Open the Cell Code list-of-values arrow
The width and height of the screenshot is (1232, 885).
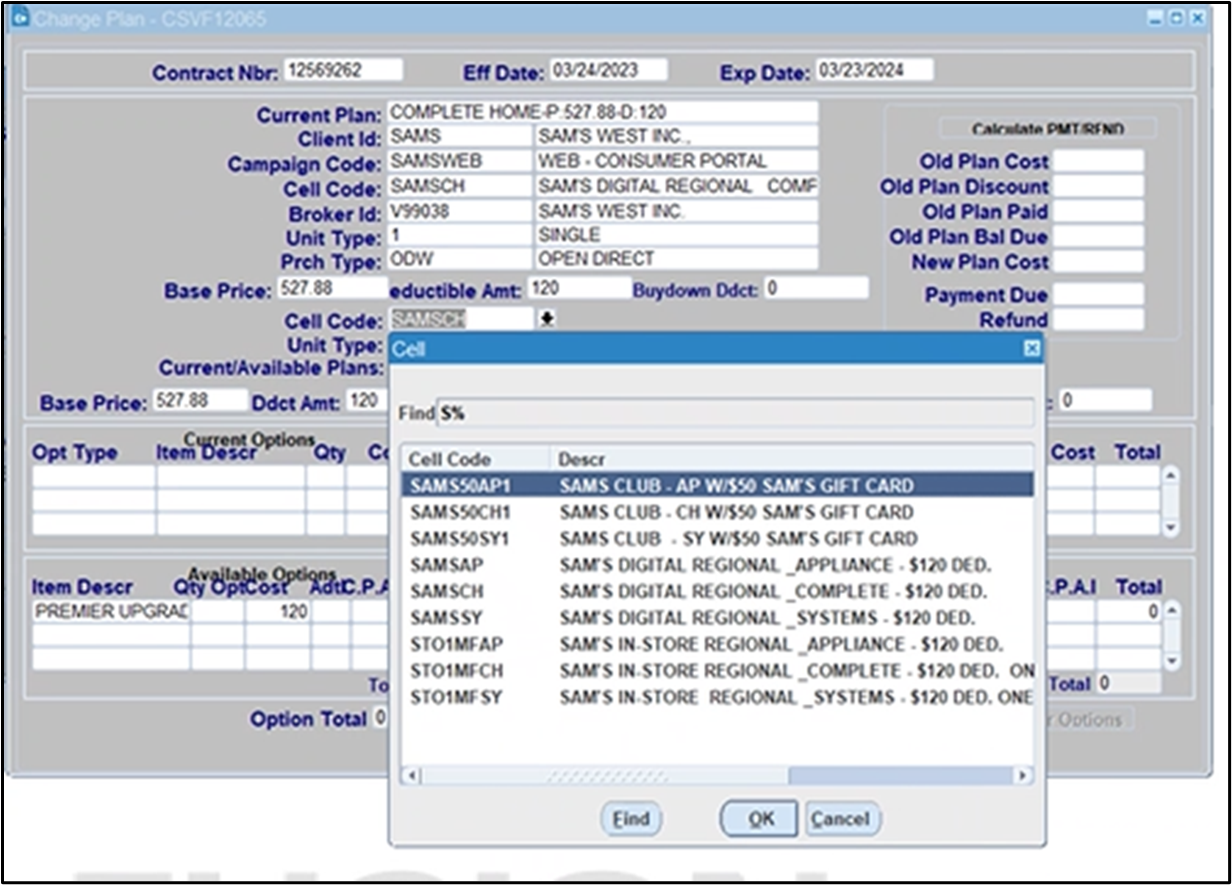click(x=548, y=319)
